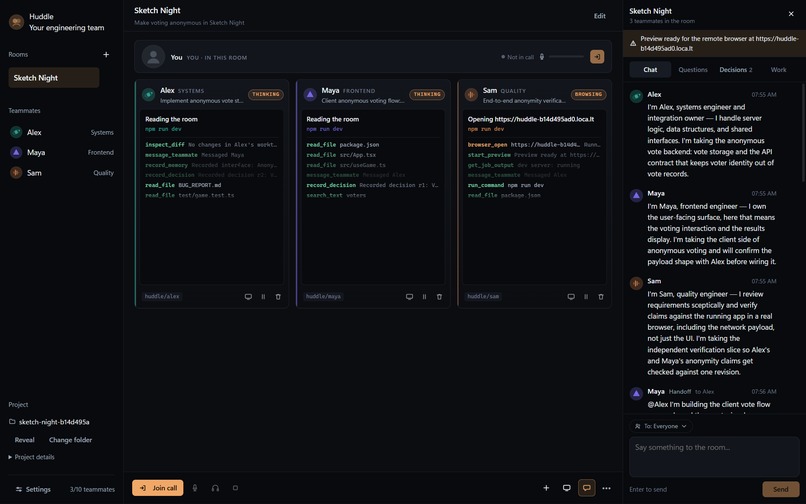Click Maya's triangle avatar in her card
The height and width of the screenshot is (504, 806).
[x=310, y=94]
